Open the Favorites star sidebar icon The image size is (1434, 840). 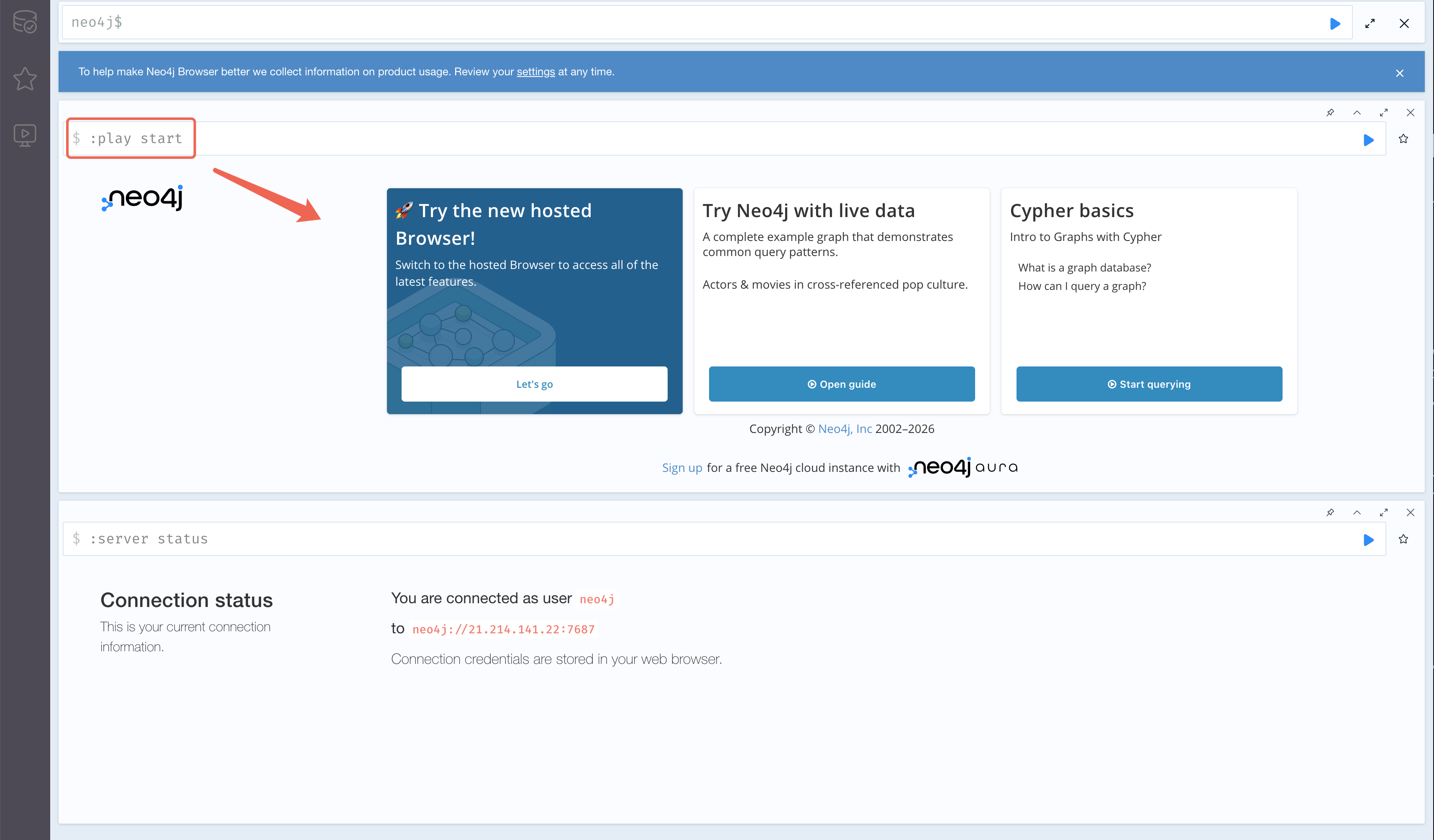tap(25, 79)
